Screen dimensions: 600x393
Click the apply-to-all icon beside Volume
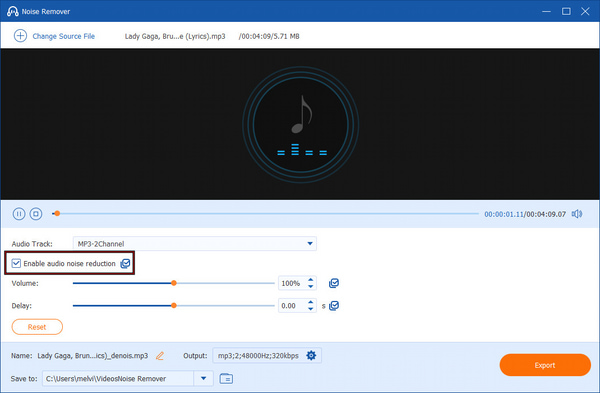click(x=334, y=283)
